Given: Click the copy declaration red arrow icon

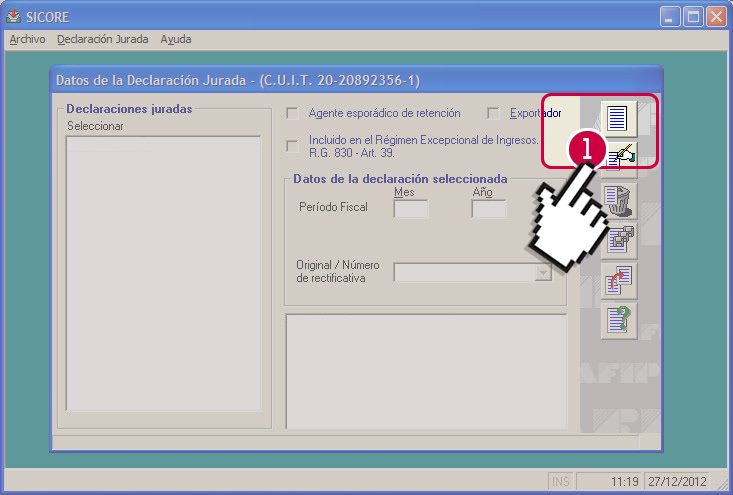Looking at the screenshot, I should pyautogui.click(x=619, y=281).
